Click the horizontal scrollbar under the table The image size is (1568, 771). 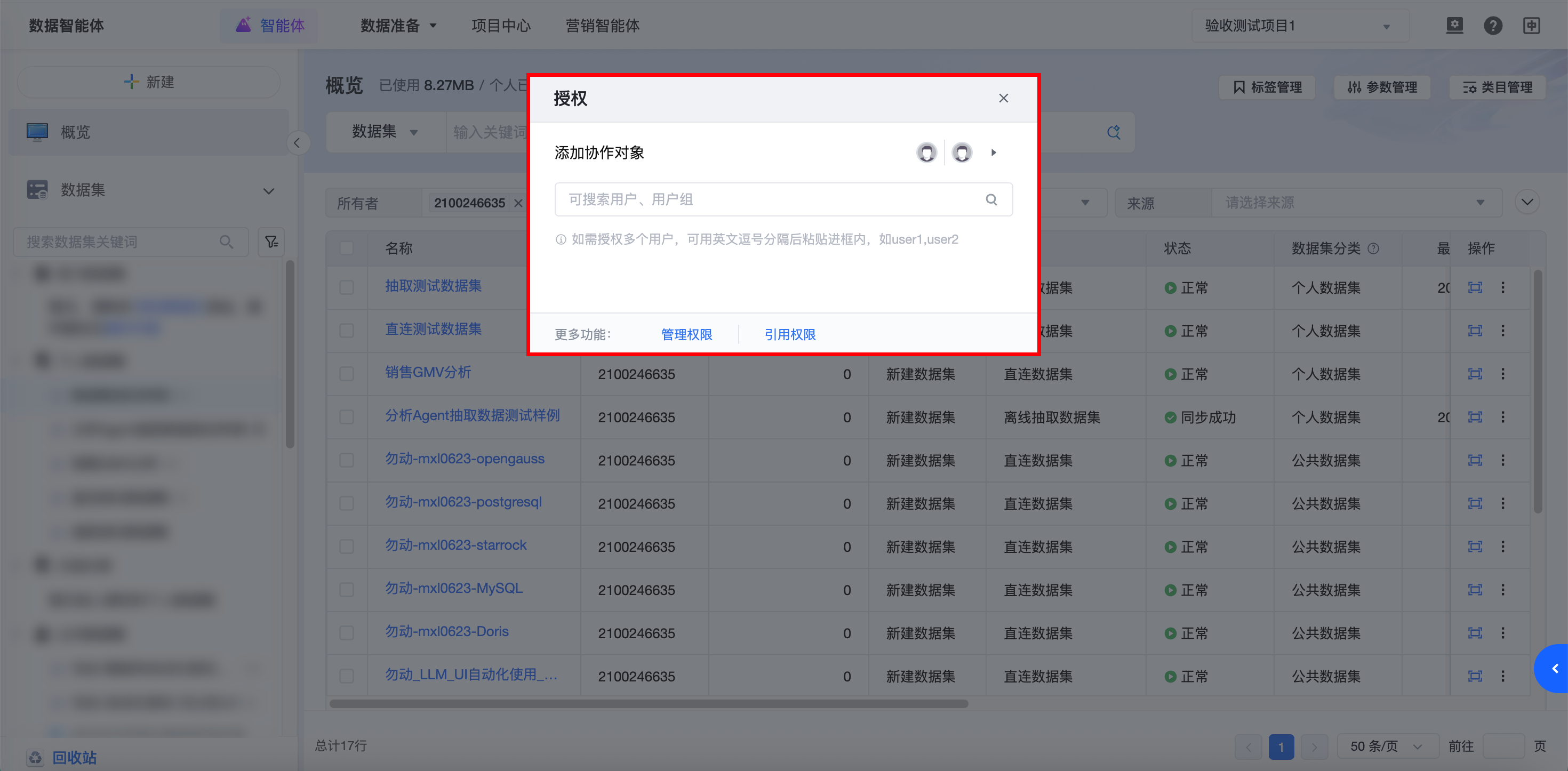tap(648, 703)
